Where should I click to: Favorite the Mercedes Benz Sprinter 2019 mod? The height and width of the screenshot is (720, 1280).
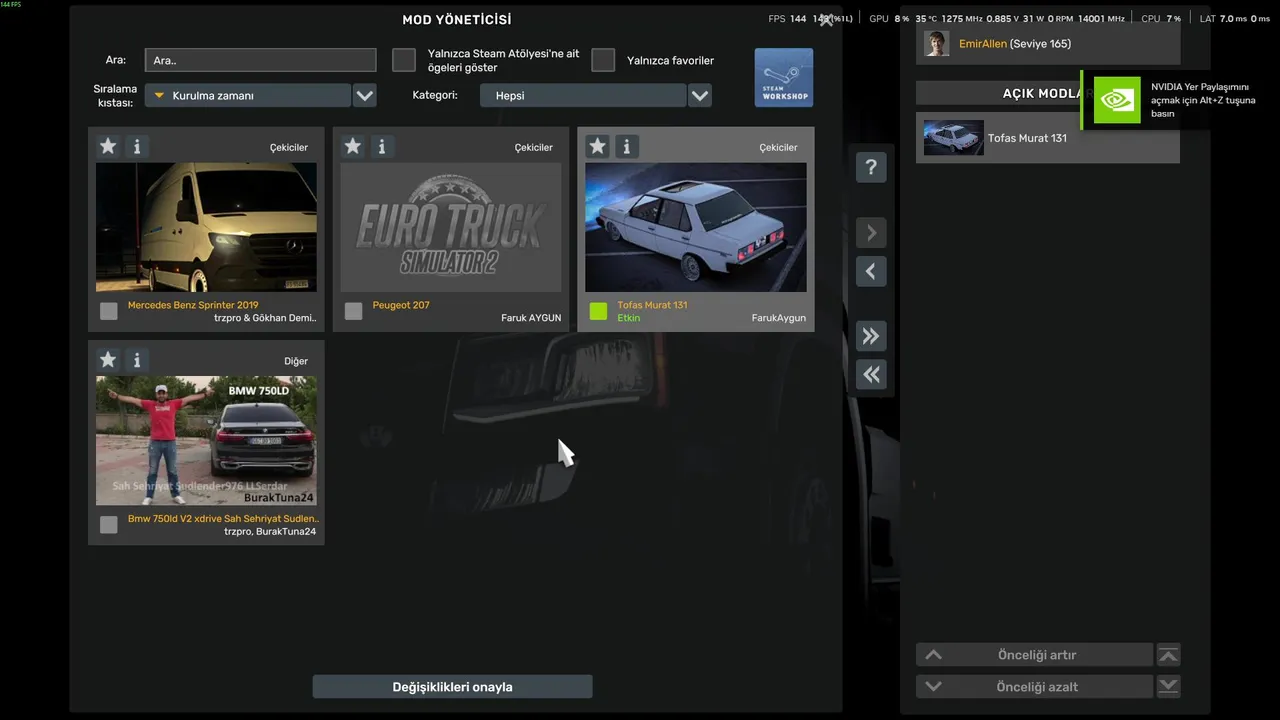pyautogui.click(x=108, y=147)
